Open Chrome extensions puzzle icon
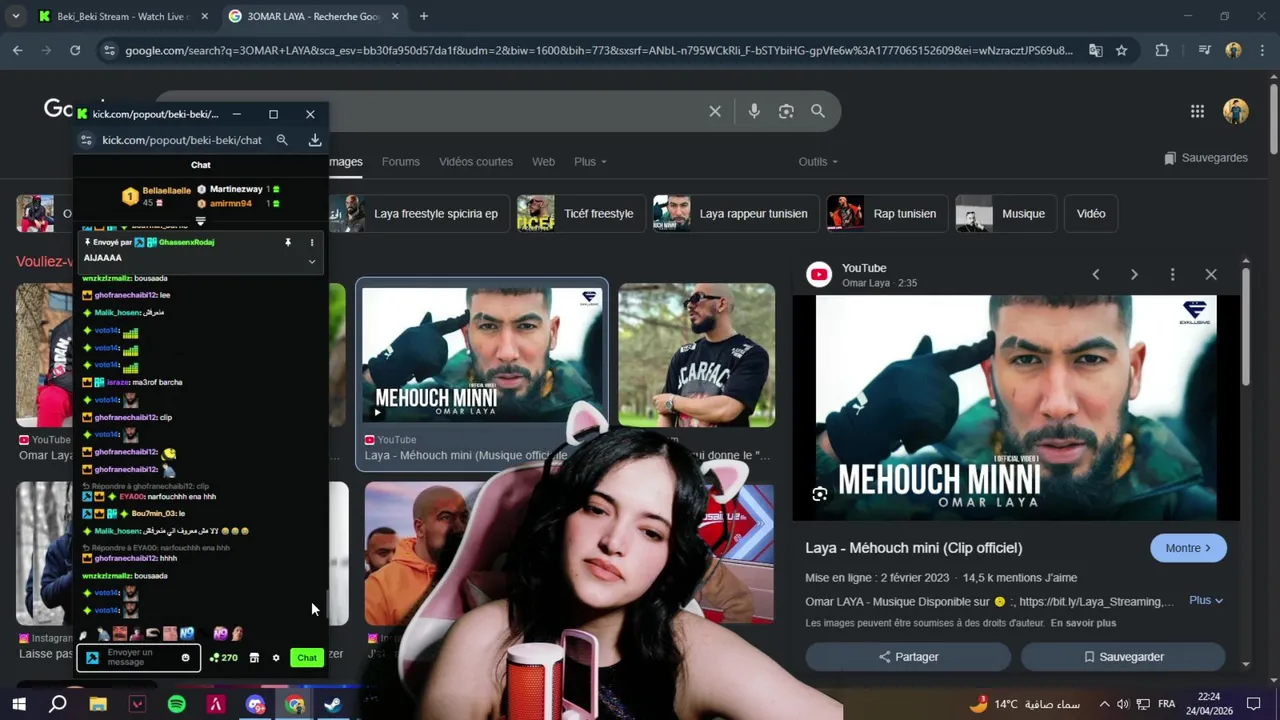This screenshot has width=1280, height=720. (1162, 50)
